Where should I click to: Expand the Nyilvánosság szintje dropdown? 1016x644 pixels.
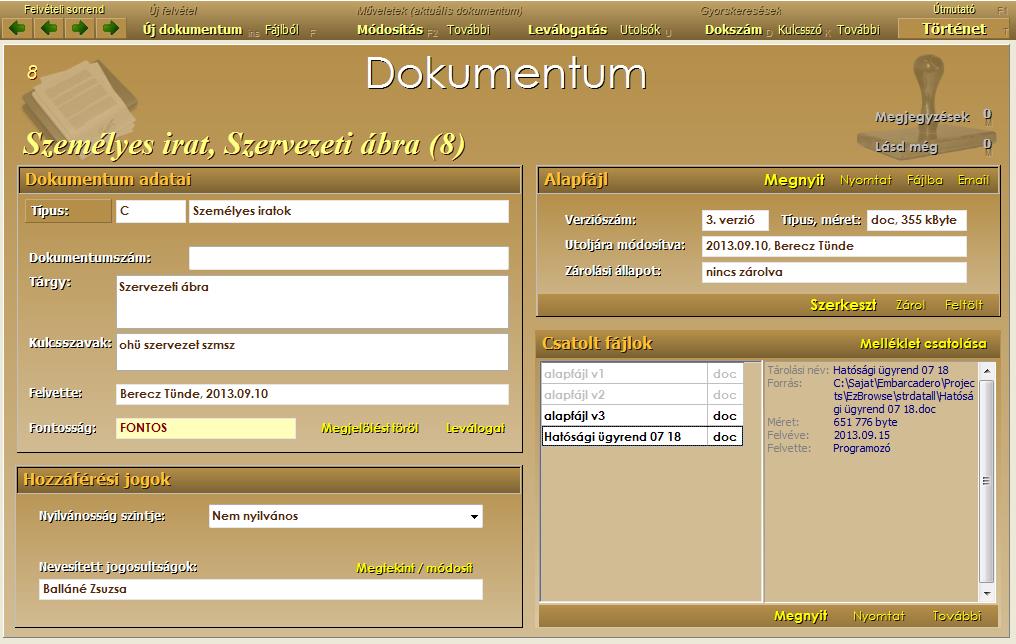473,517
